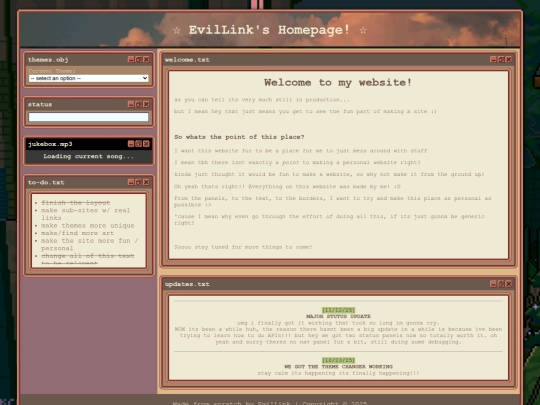
Task: Maximize the jukebox.mp3 panel
Action: pyautogui.click(x=138, y=144)
